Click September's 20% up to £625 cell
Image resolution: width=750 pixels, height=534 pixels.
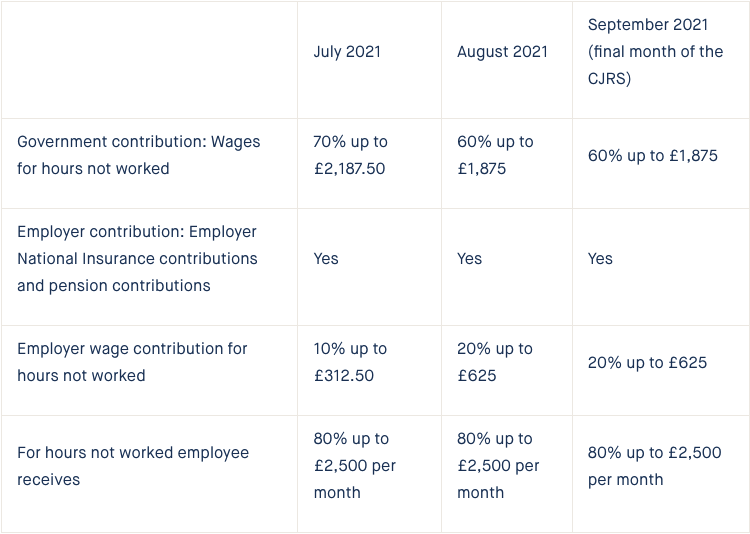tap(647, 363)
